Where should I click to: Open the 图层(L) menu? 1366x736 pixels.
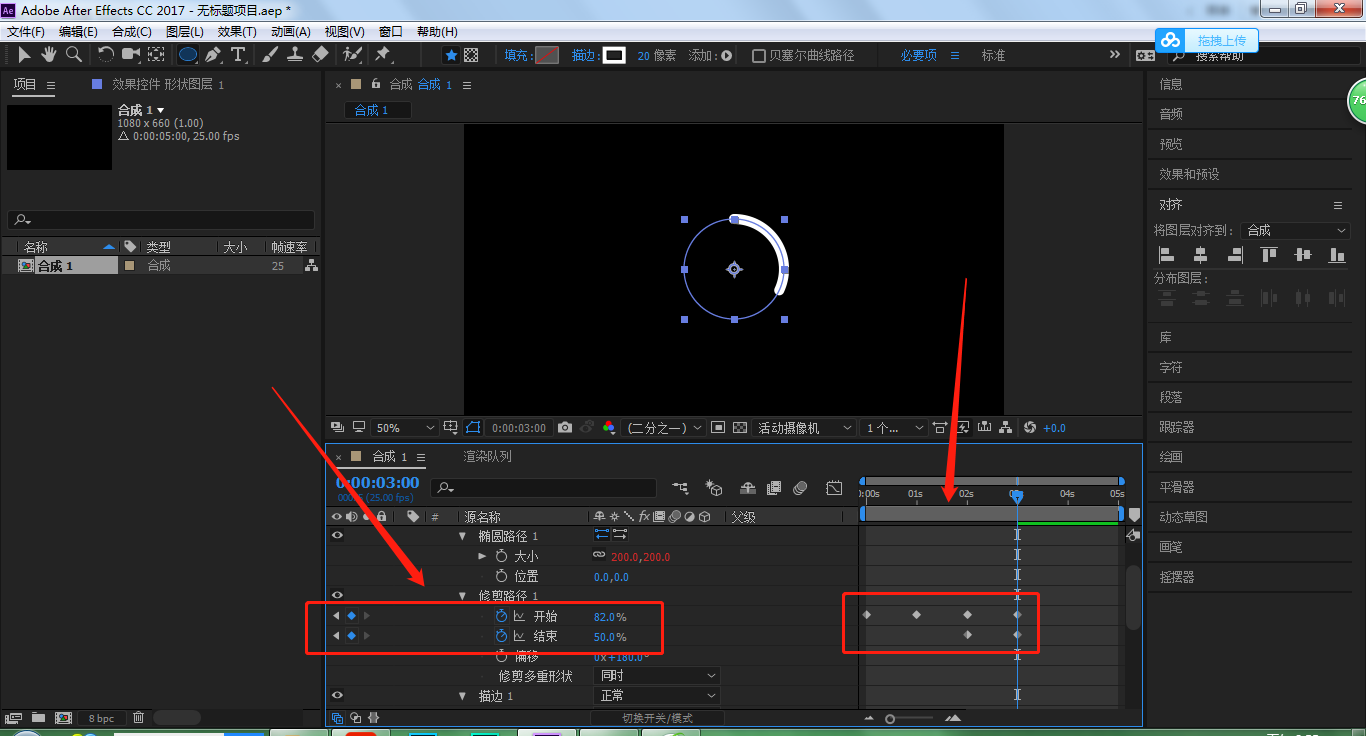(x=185, y=32)
